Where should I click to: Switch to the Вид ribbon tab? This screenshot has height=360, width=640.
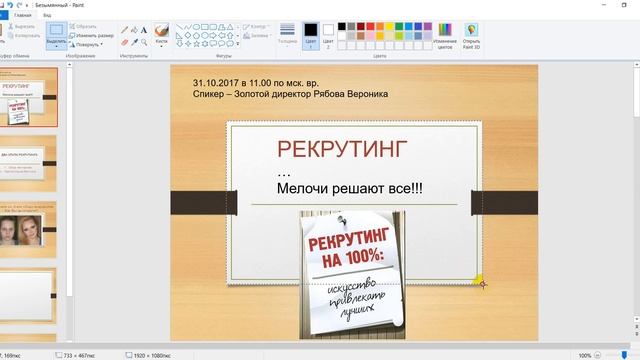coord(47,15)
